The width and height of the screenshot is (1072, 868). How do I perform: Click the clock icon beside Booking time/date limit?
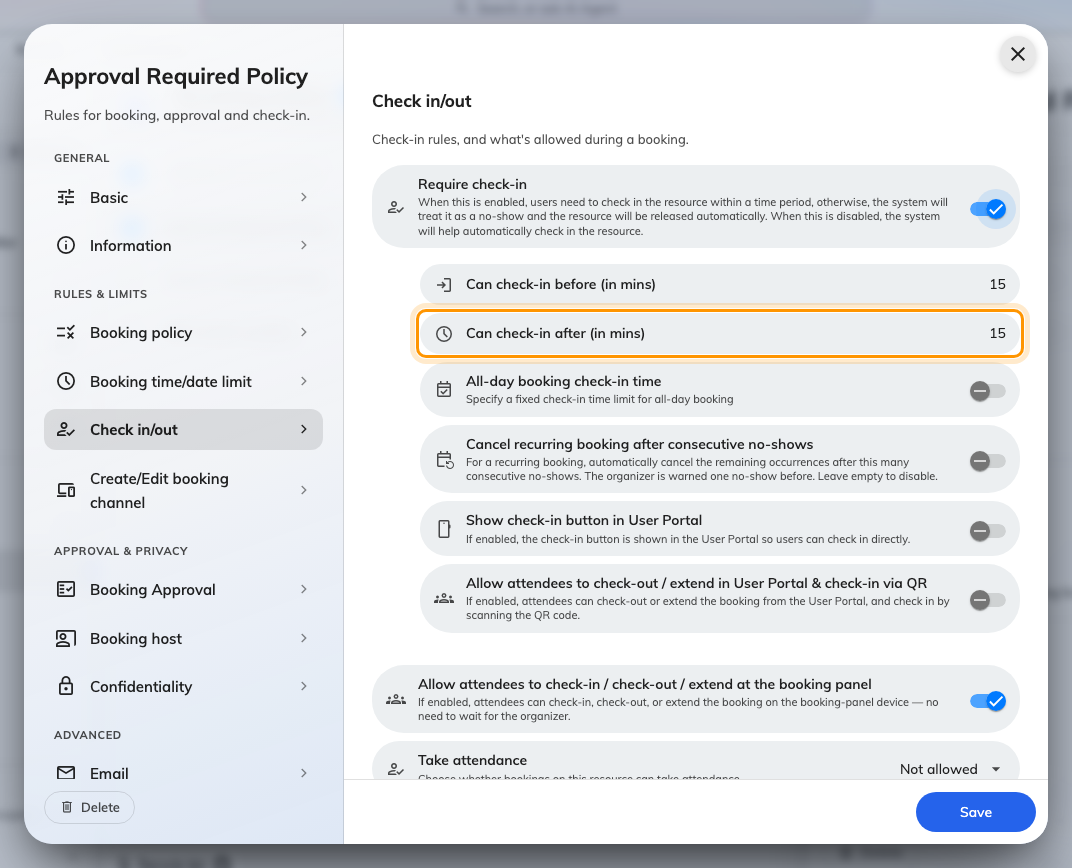point(66,381)
